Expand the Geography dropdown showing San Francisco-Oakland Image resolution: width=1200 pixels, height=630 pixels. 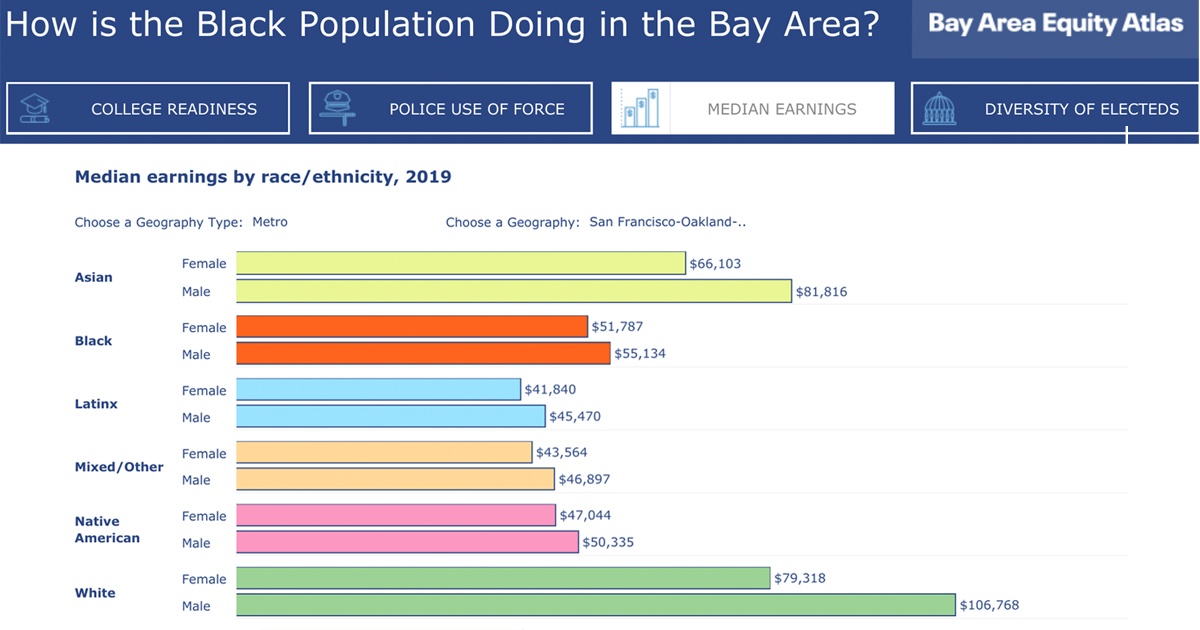point(667,222)
